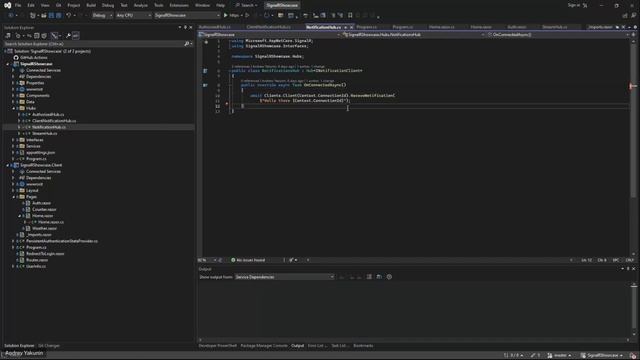Screen dimensions: 640x360
Task: Click the Solution Explorer properties wrench icon
Action: pyautogui.click(x=68, y=36)
